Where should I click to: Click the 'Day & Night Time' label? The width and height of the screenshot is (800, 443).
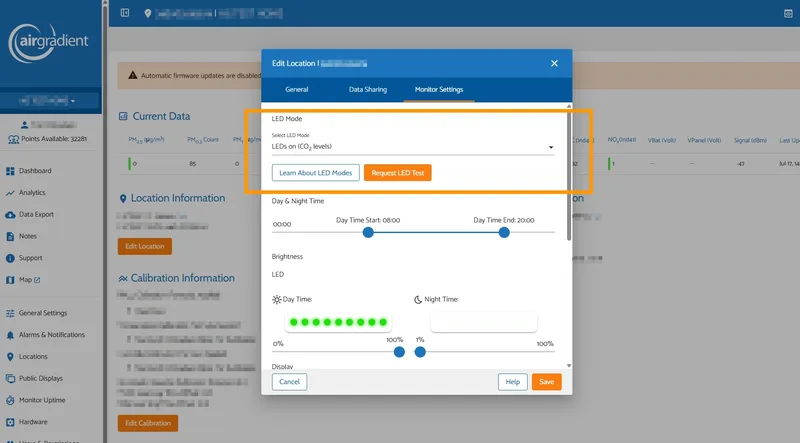[x=298, y=201]
